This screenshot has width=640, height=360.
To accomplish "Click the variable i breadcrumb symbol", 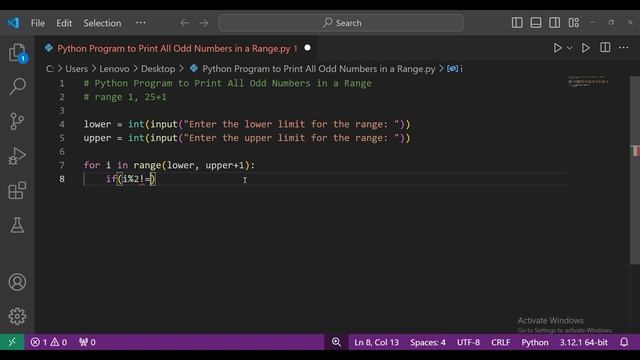I will point(455,69).
